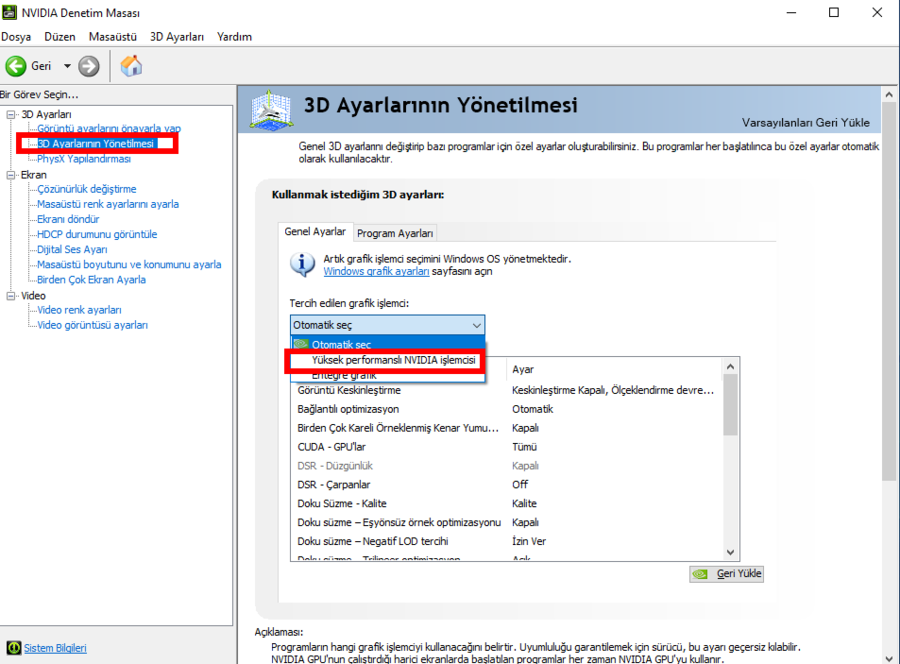Screen dimensions: 900x664
Task: Click the blue info icon in Genel Ayarlar
Action: click(302, 265)
